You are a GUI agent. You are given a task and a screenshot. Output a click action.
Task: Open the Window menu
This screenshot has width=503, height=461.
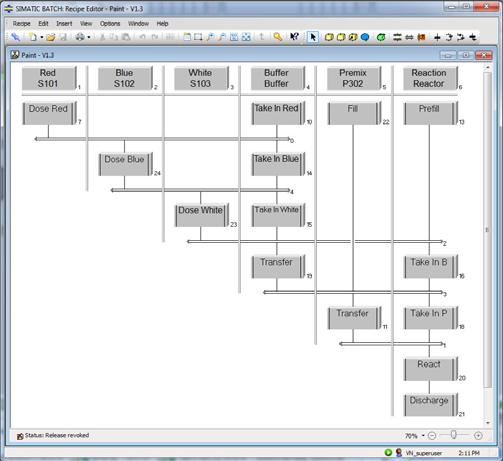(138, 24)
